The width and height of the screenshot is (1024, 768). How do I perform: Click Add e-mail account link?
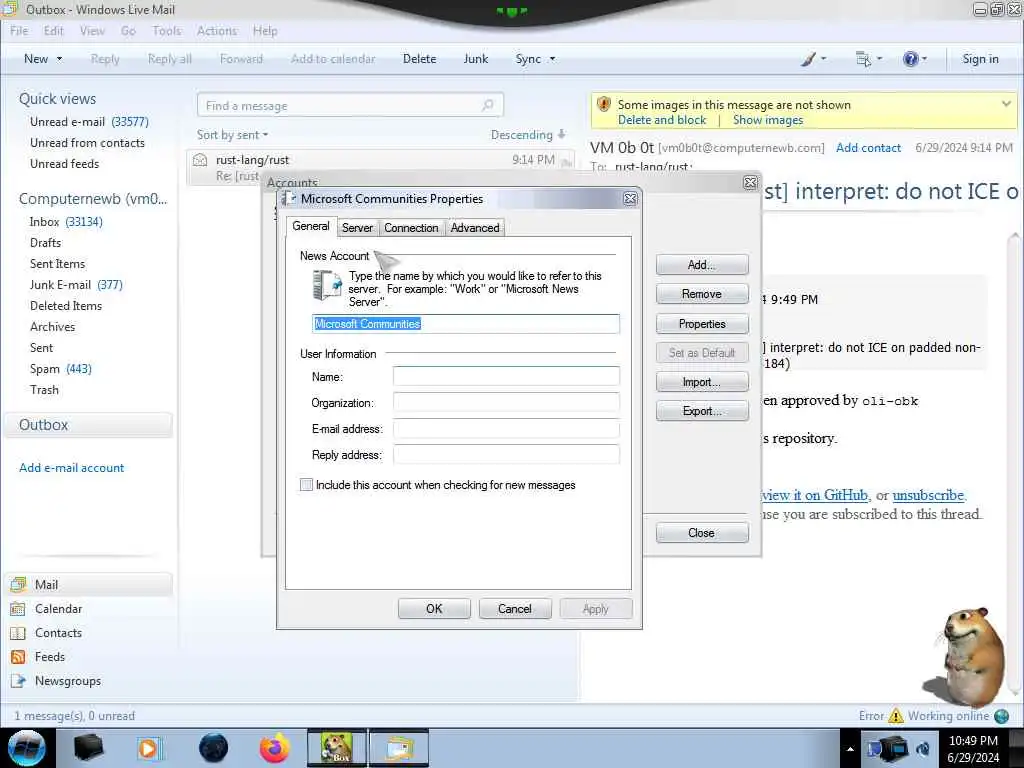coord(71,468)
